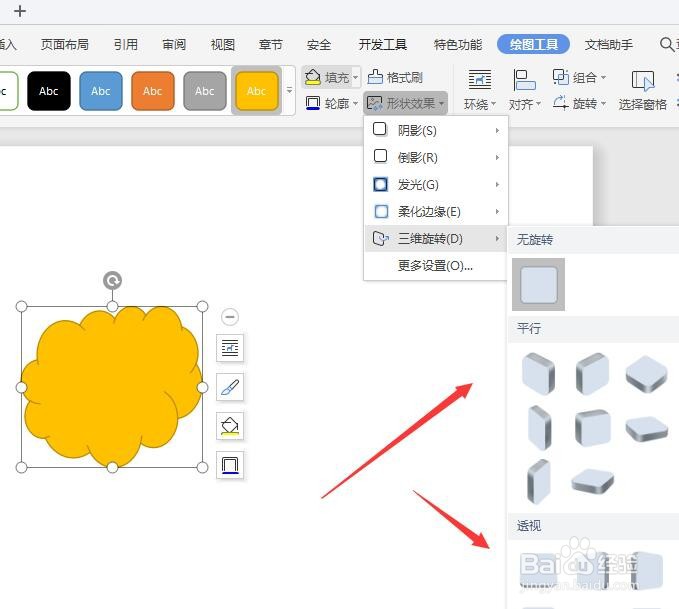The height and width of the screenshot is (609, 679).
Task: Choose parallel preset in row three, left
Action: 538,482
